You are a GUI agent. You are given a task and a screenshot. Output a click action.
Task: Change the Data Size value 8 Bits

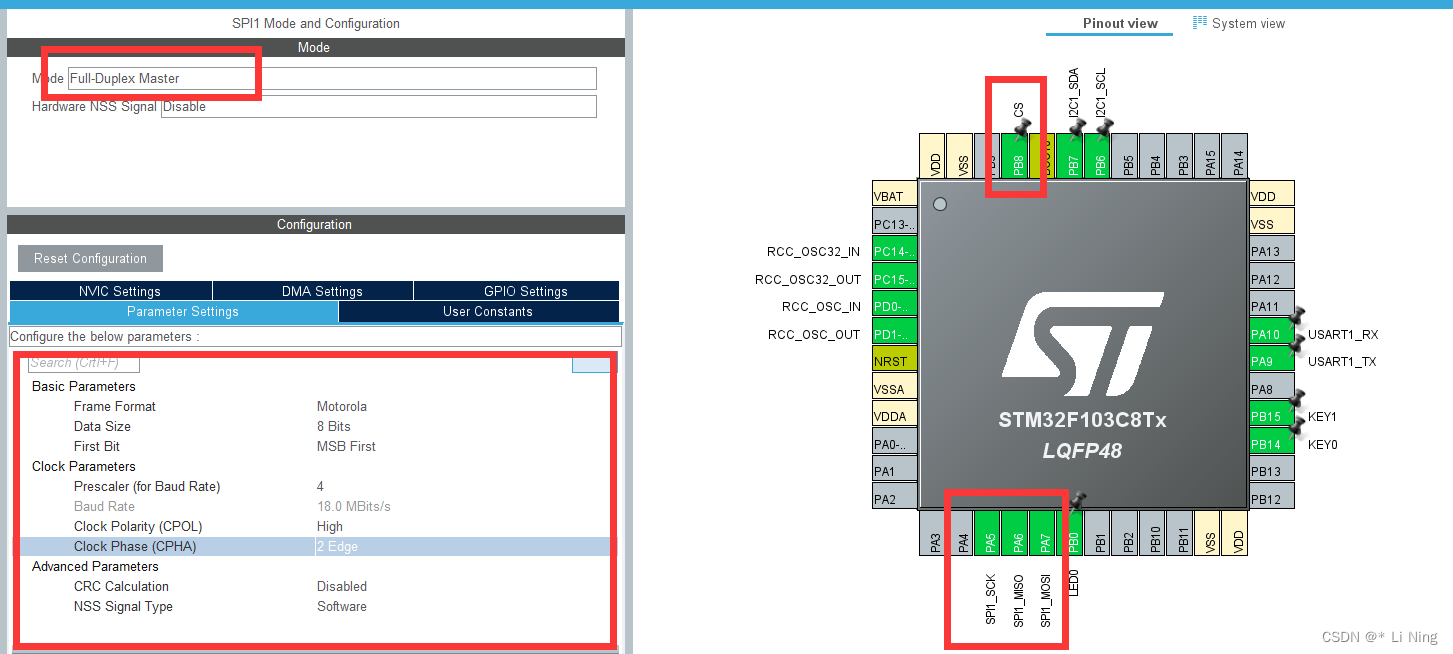click(336, 426)
